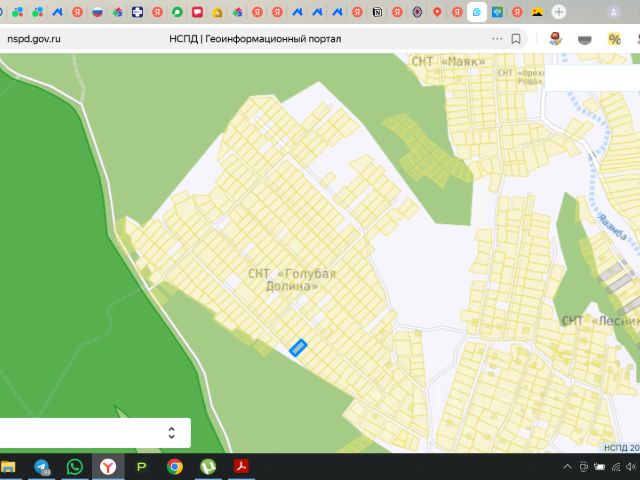Open the tab with the yellow picture icon
The width and height of the screenshot is (640, 480).
[537, 12]
